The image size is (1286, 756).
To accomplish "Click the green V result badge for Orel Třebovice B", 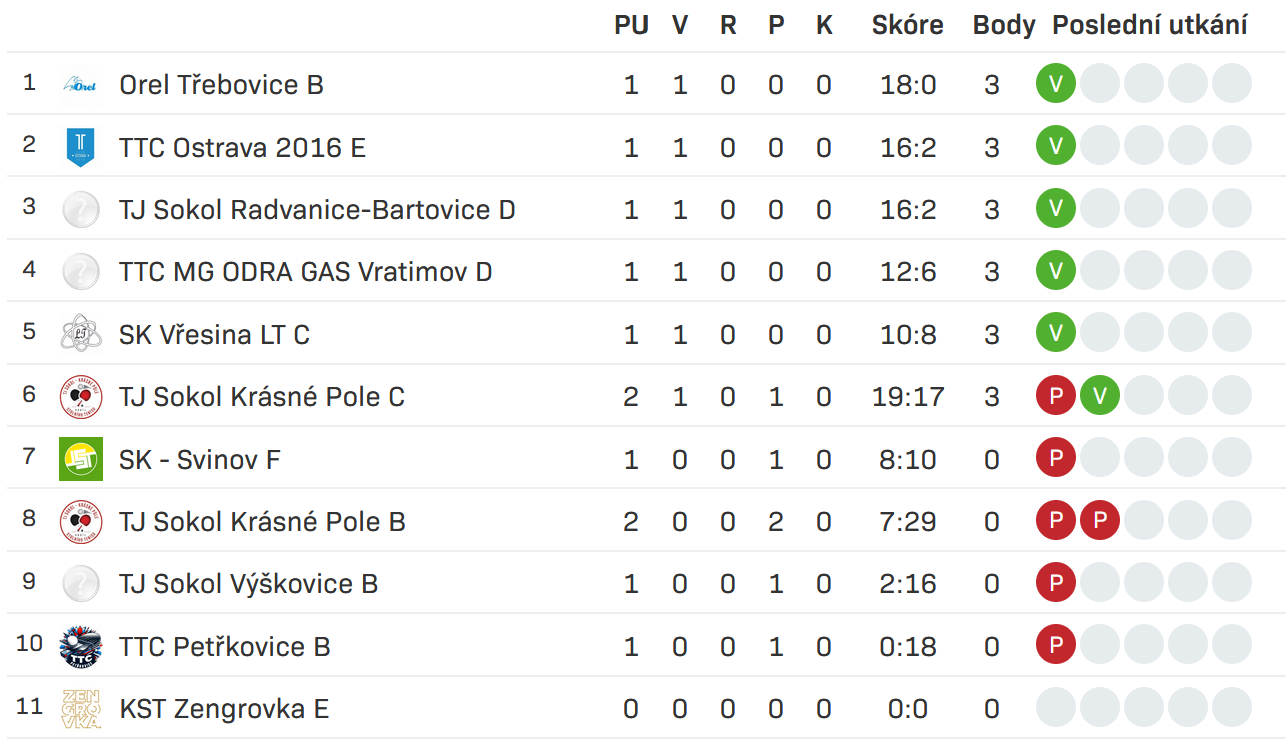I will coord(1056,84).
